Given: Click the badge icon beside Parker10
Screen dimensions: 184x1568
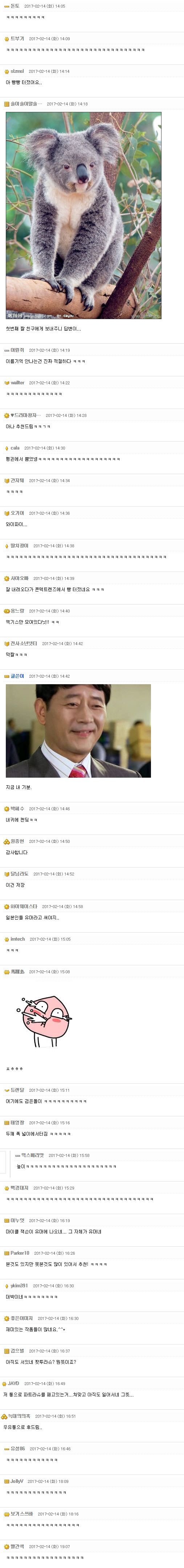Looking at the screenshot, I should pos(7,1253).
